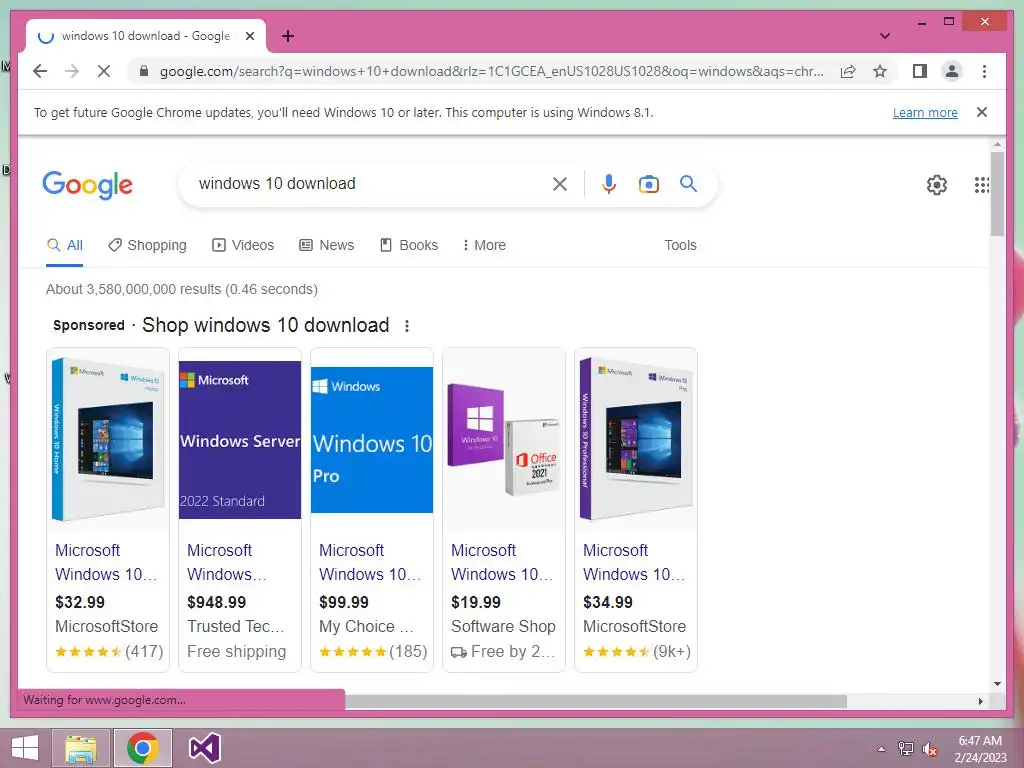Open $32.99 Microsoft Windows 10 listing
The width and height of the screenshot is (1024, 768).
pos(106,562)
